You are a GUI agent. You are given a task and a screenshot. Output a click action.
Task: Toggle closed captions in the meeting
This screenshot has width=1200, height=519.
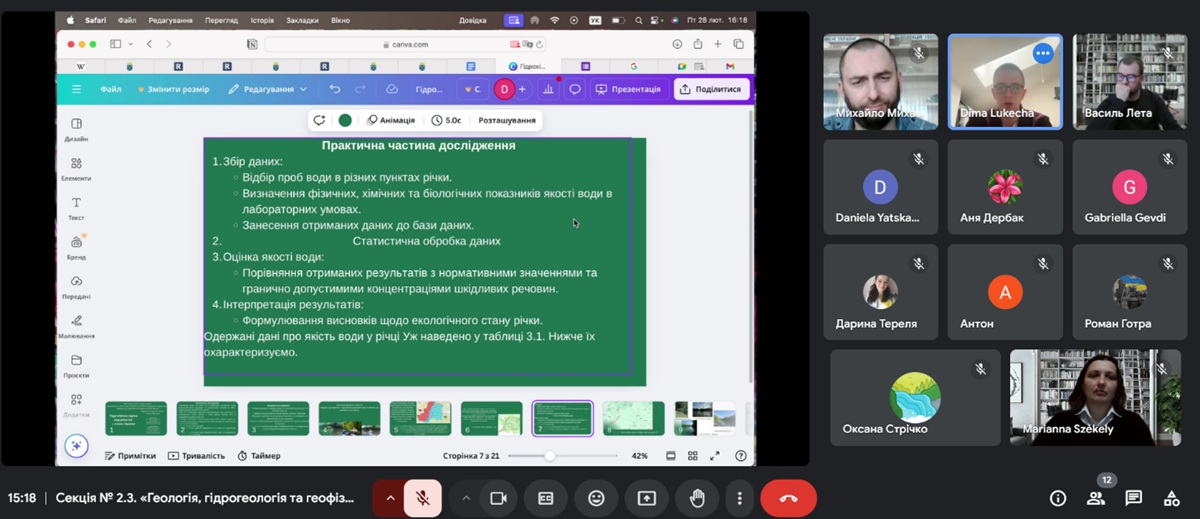pyautogui.click(x=546, y=498)
